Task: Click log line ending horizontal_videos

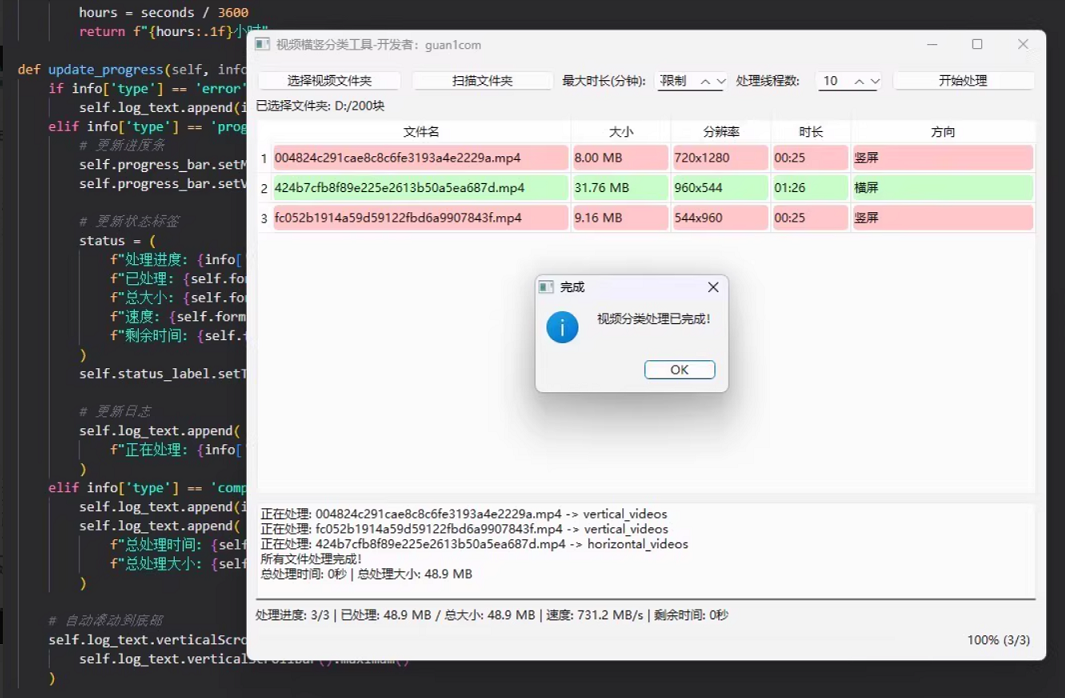Action: (x=474, y=544)
